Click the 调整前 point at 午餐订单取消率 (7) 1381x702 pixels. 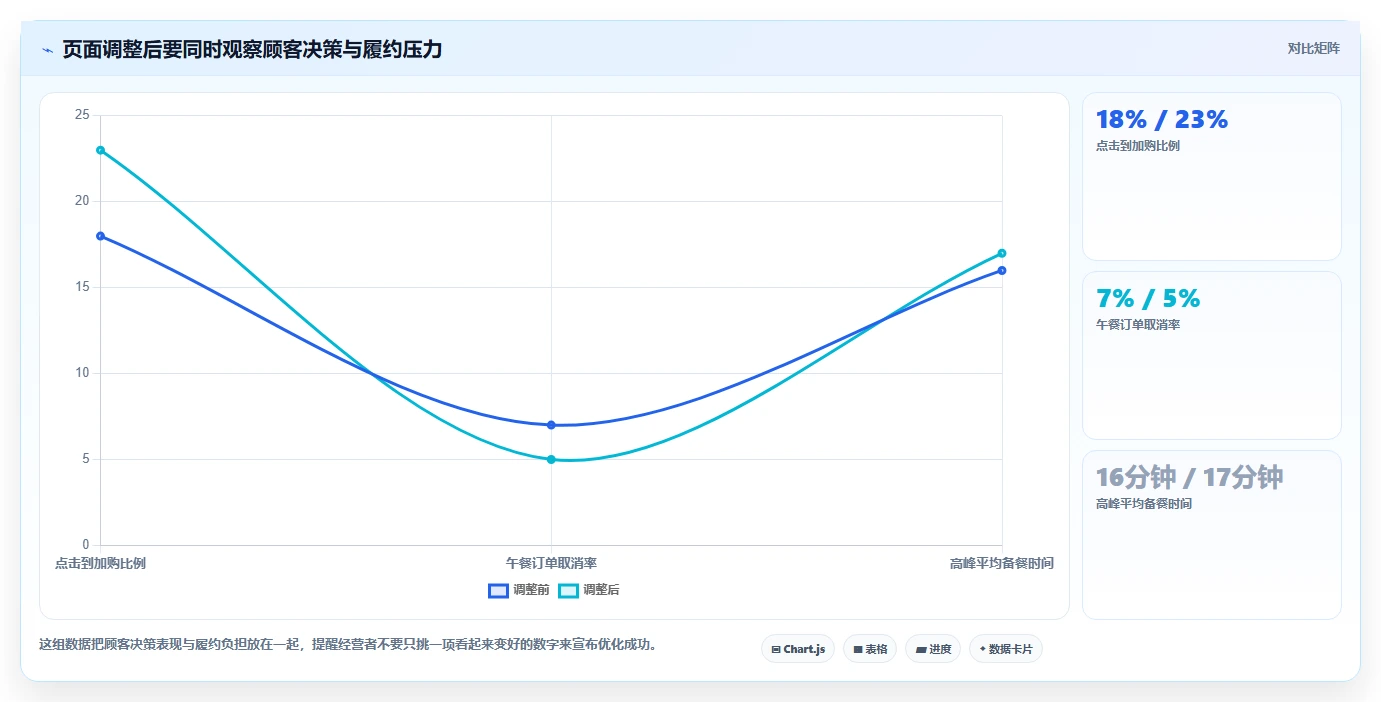click(x=551, y=425)
